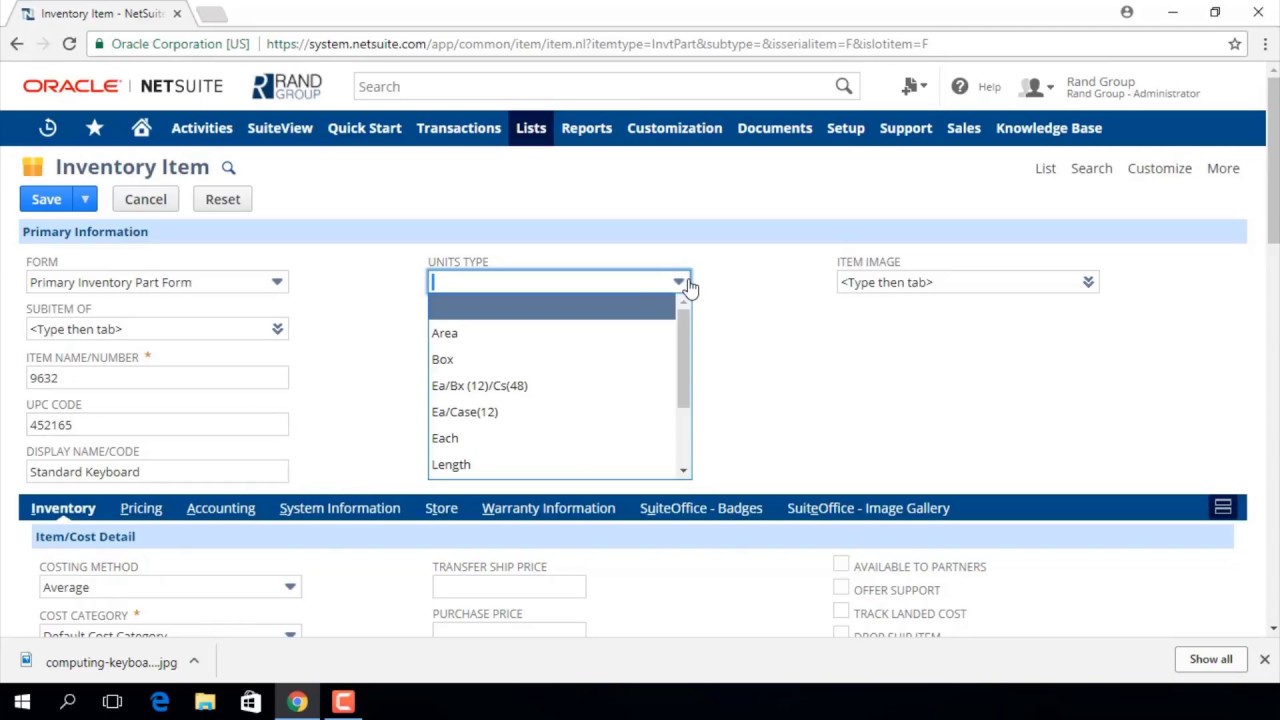The image size is (1280, 720).
Task: Click the page vertical scrollbar thumb
Action: pyautogui.click(x=1273, y=158)
